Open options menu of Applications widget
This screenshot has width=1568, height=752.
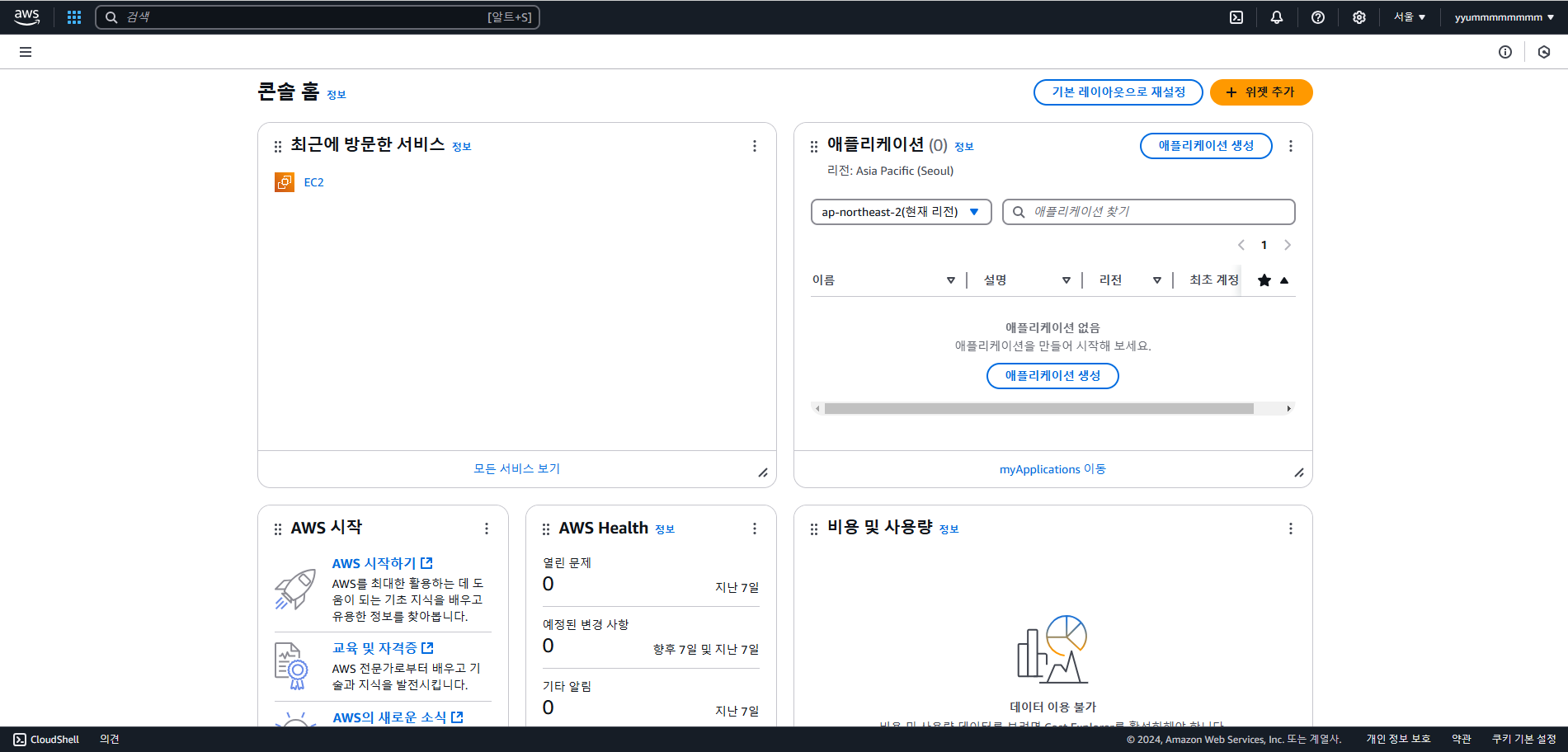point(1291,146)
